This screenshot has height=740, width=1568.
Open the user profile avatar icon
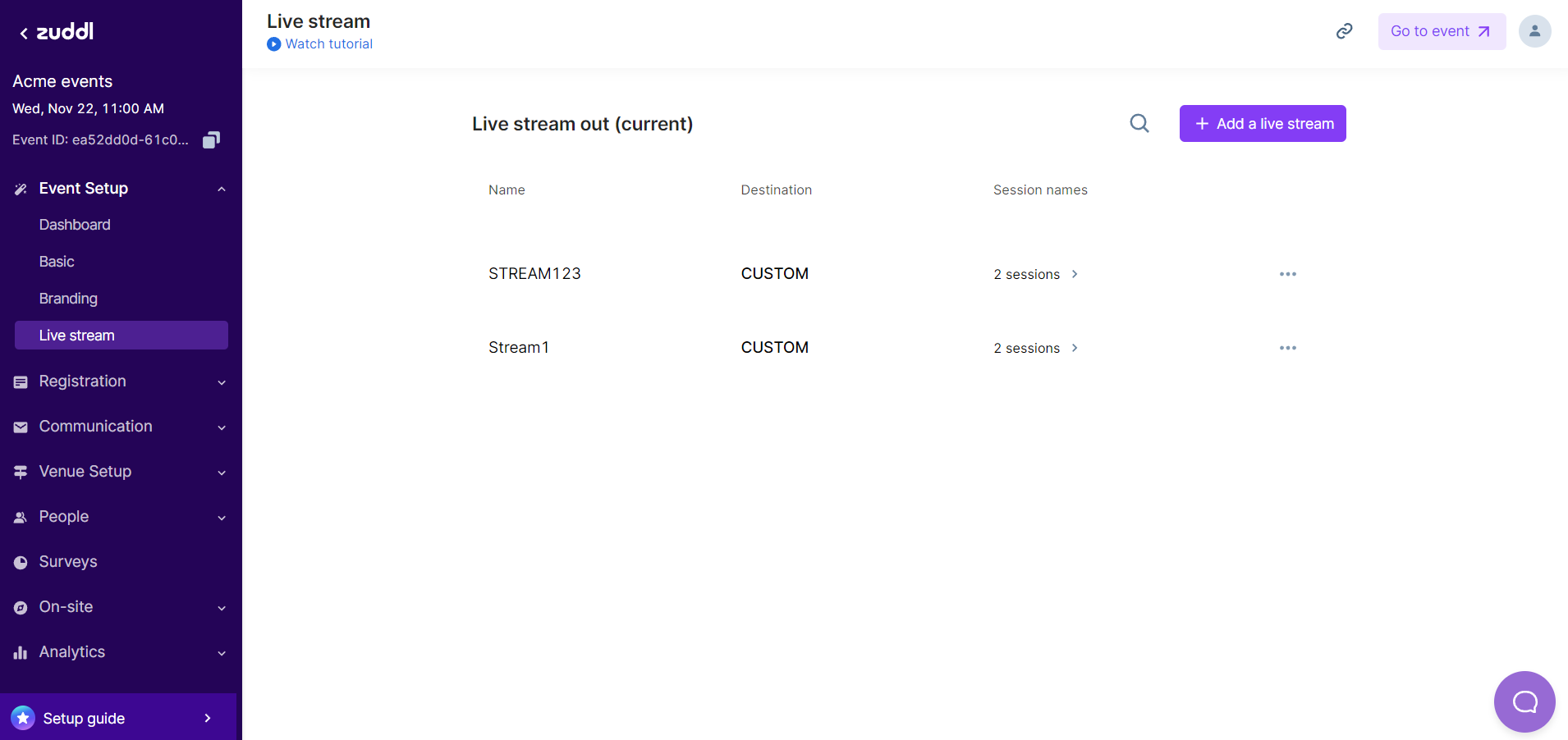pos(1534,30)
